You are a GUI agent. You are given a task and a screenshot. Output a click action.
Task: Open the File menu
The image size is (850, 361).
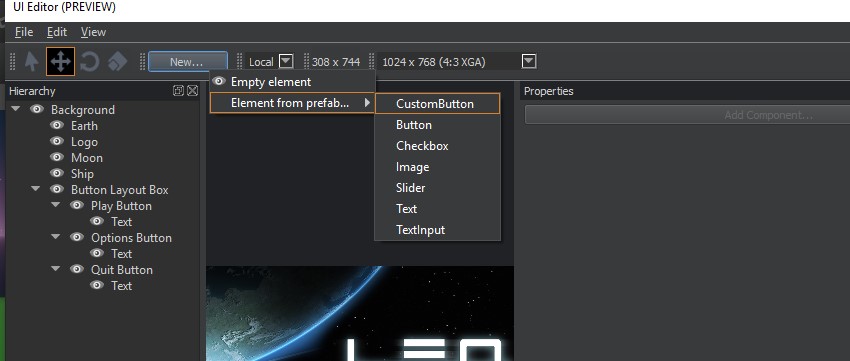click(24, 32)
